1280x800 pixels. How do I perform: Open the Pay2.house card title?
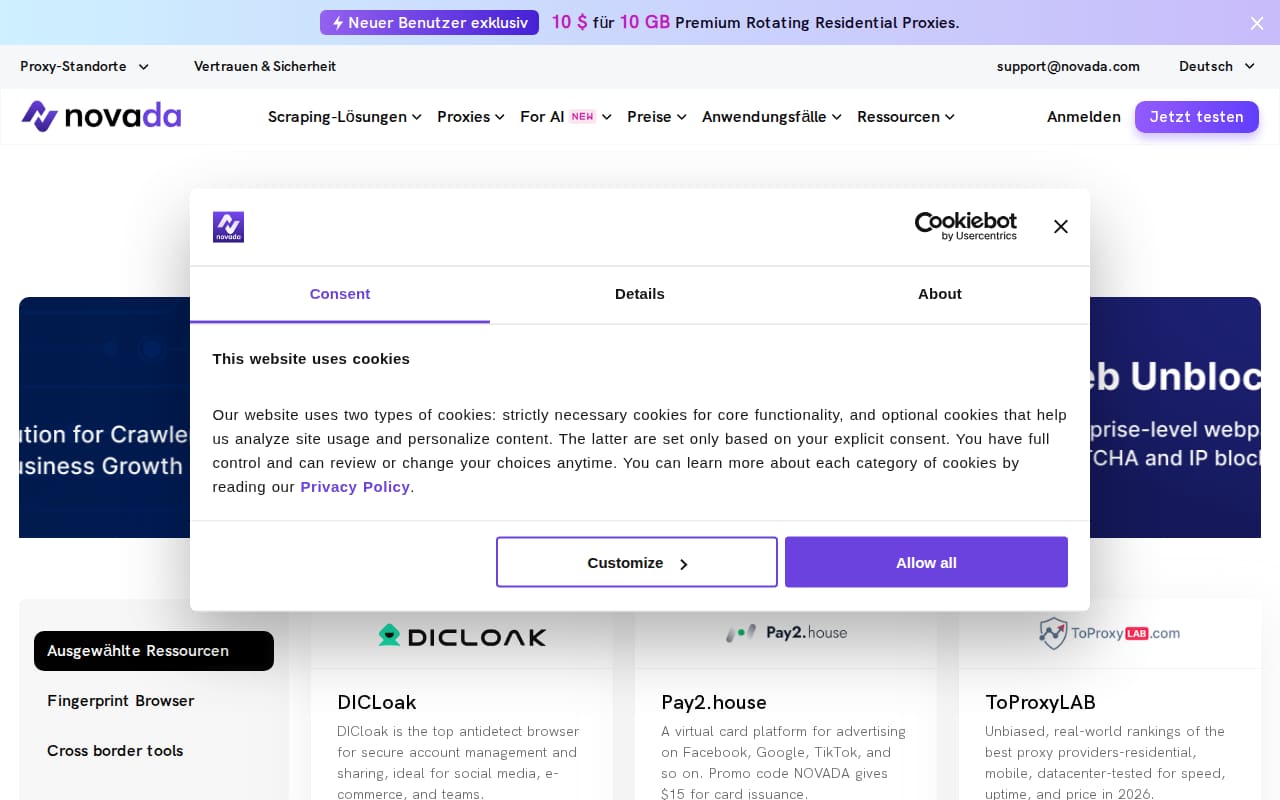[x=714, y=702]
